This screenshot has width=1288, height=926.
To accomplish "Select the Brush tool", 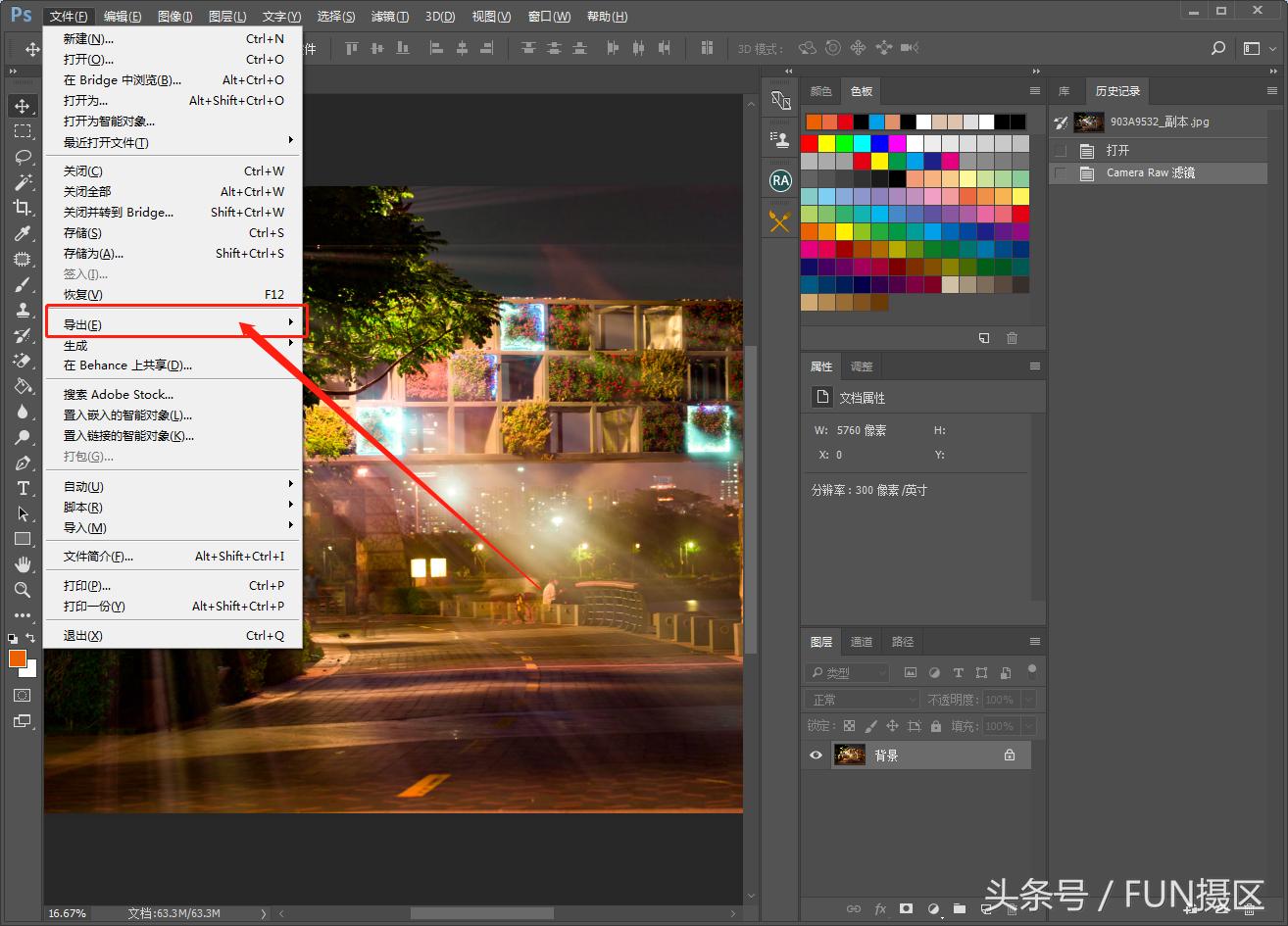I will (x=22, y=284).
